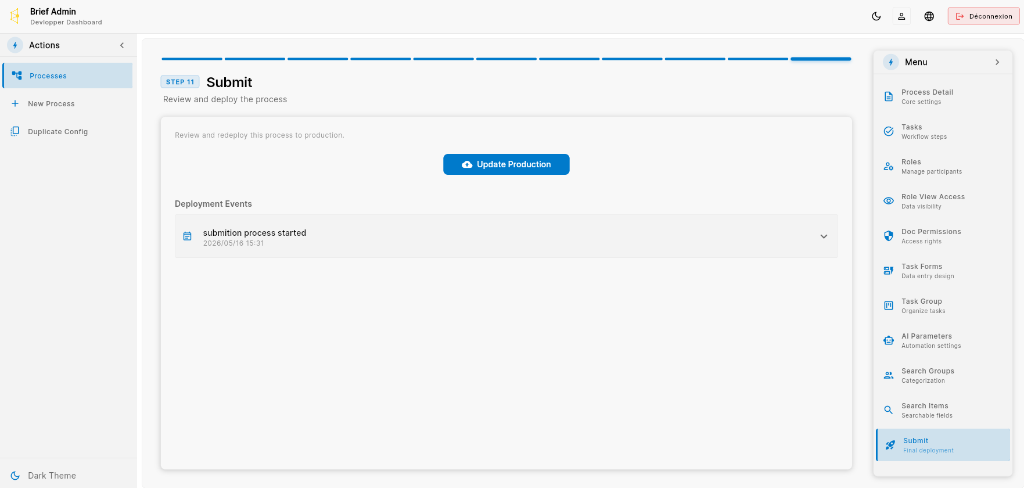This screenshot has width=1024, height=488.
Task: Click the Submit rocket icon
Action: [x=890, y=445]
